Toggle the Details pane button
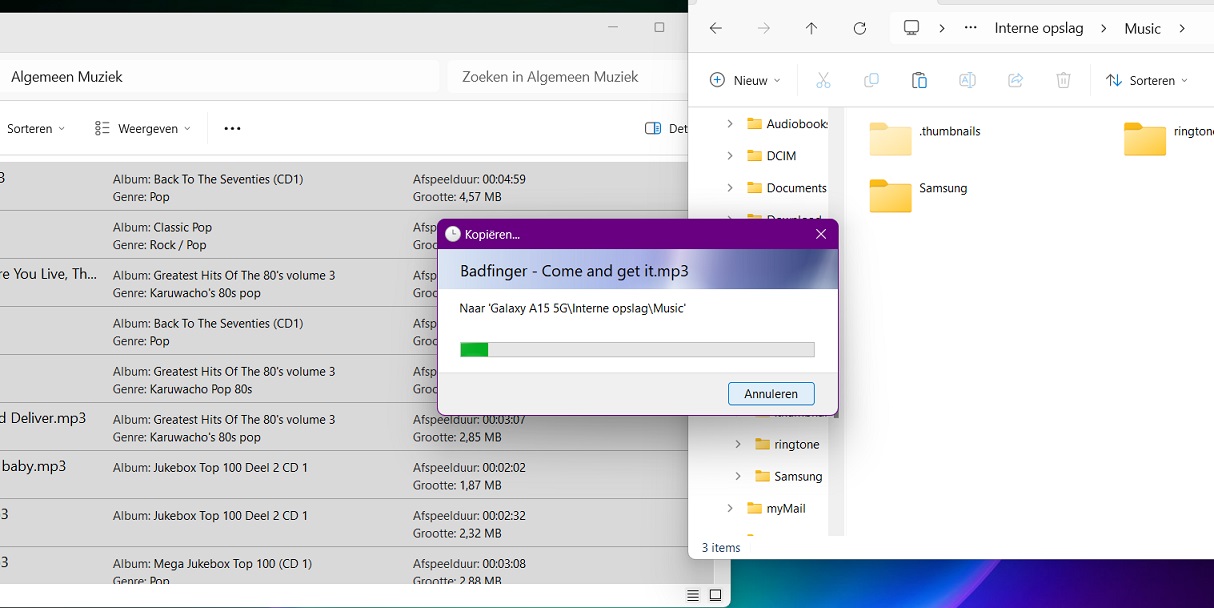The image size is (1214, 608). point(665,128)
